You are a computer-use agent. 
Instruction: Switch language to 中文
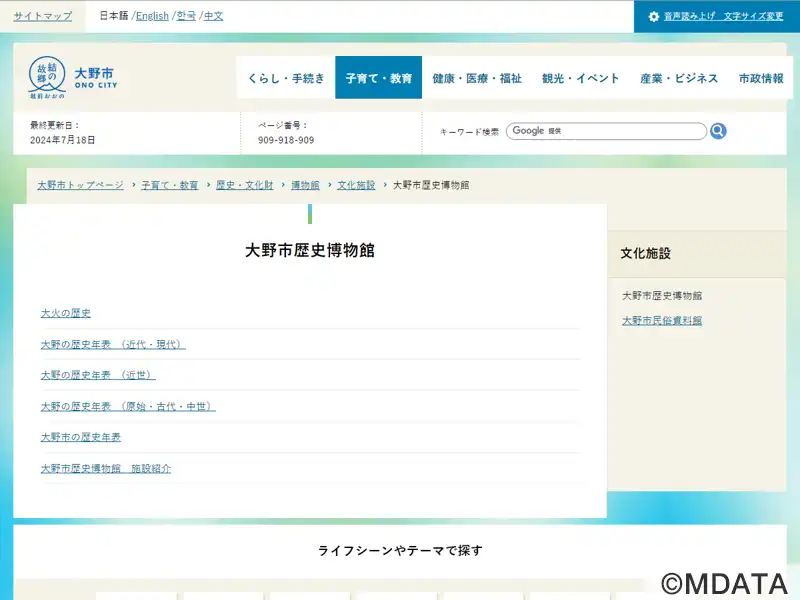213,16
